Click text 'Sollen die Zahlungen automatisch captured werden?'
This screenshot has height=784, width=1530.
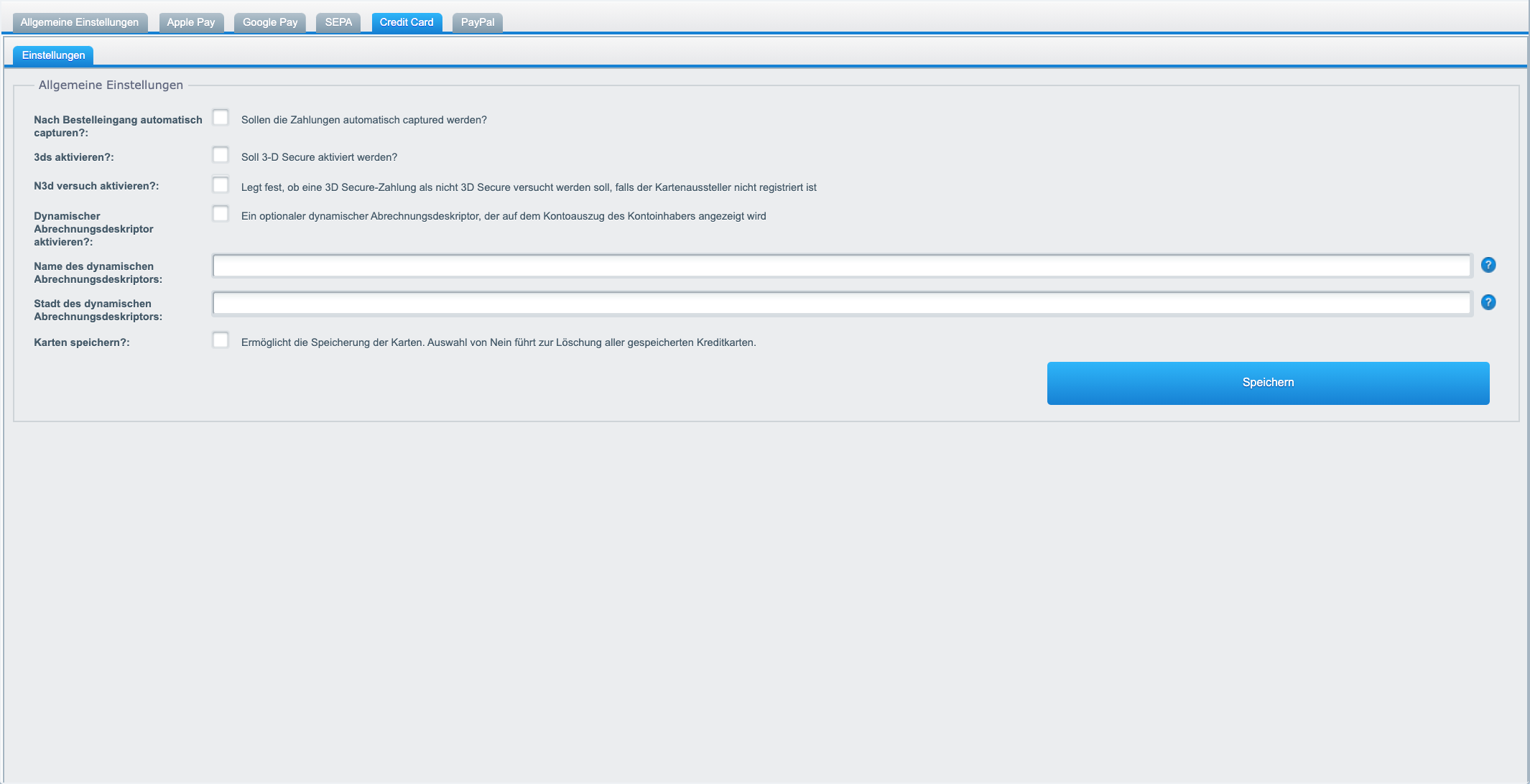(364, 120)
